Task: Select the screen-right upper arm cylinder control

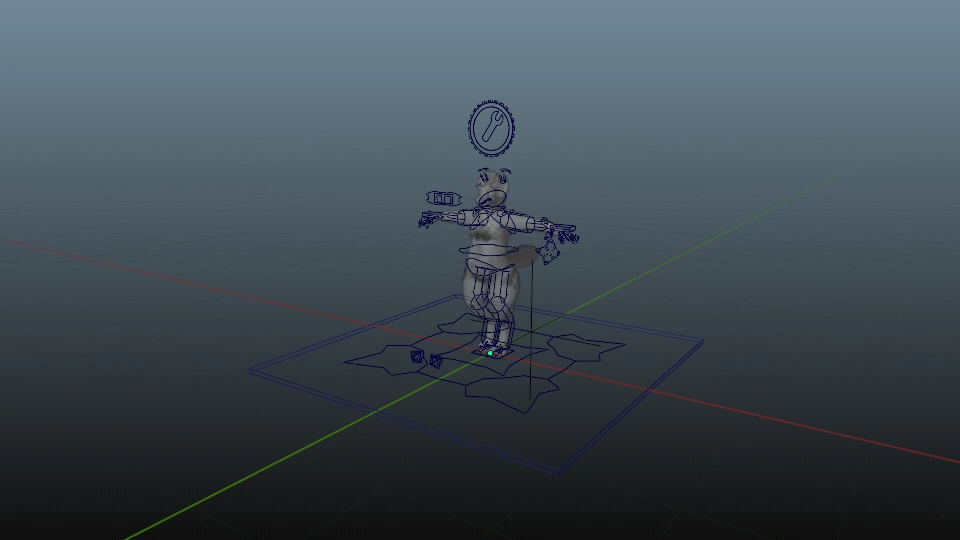Action: click(x=519, y=222)
